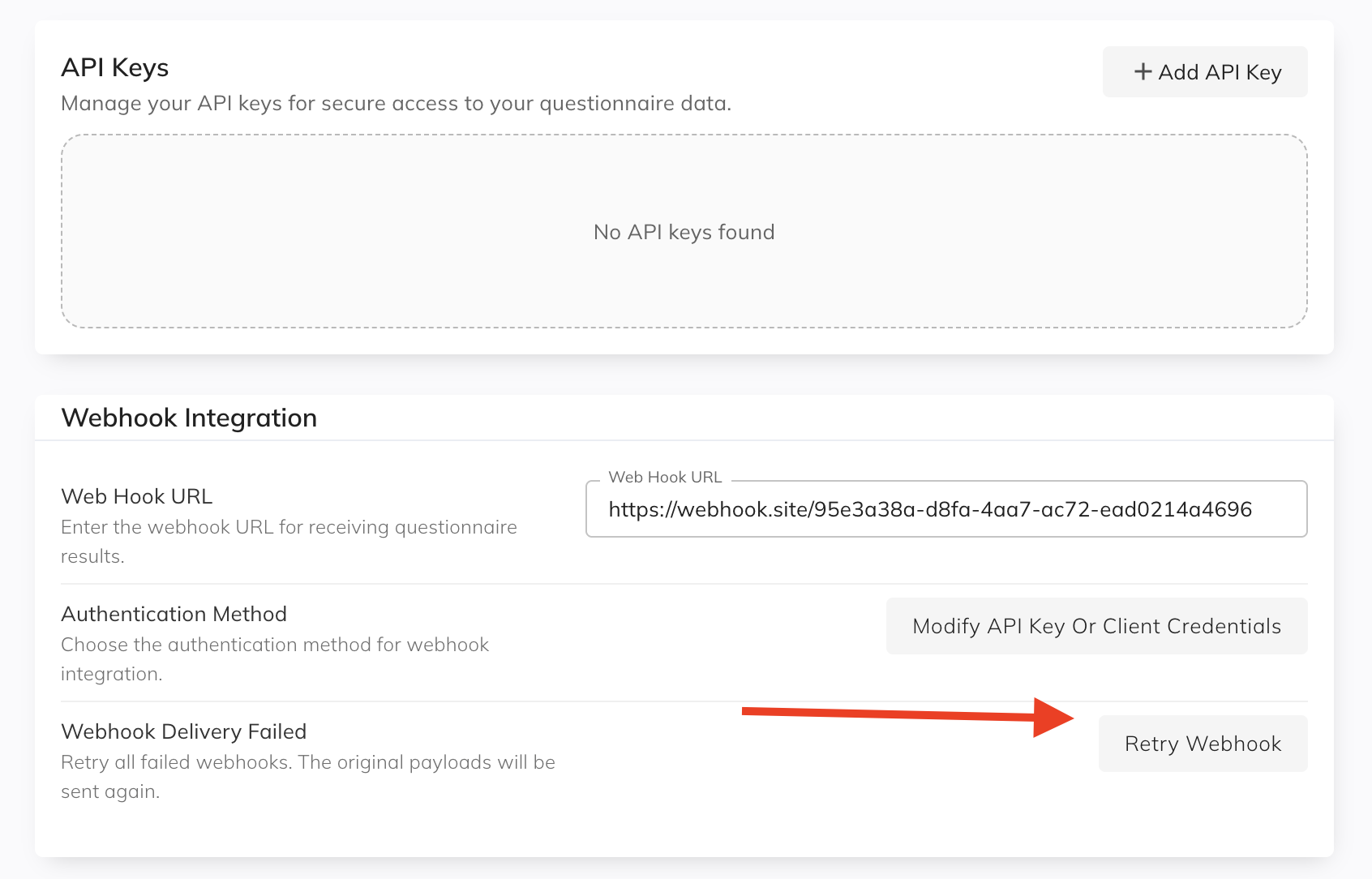Click the Authentication Method row title
The width and height of the screenshot is (1372, 879).
click(174, 614)
